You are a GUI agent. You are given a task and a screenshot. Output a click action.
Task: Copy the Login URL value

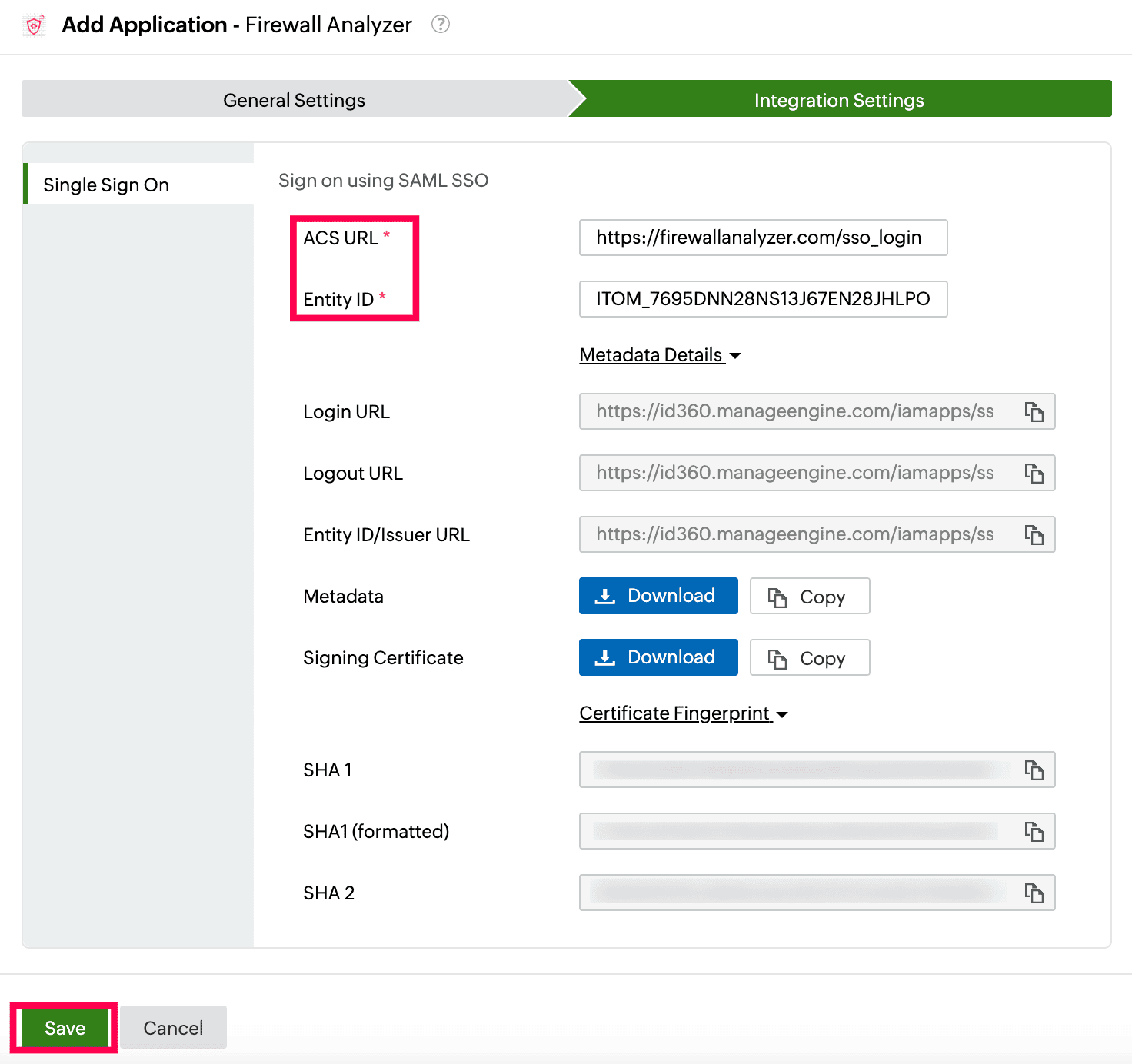[1034, 411]
